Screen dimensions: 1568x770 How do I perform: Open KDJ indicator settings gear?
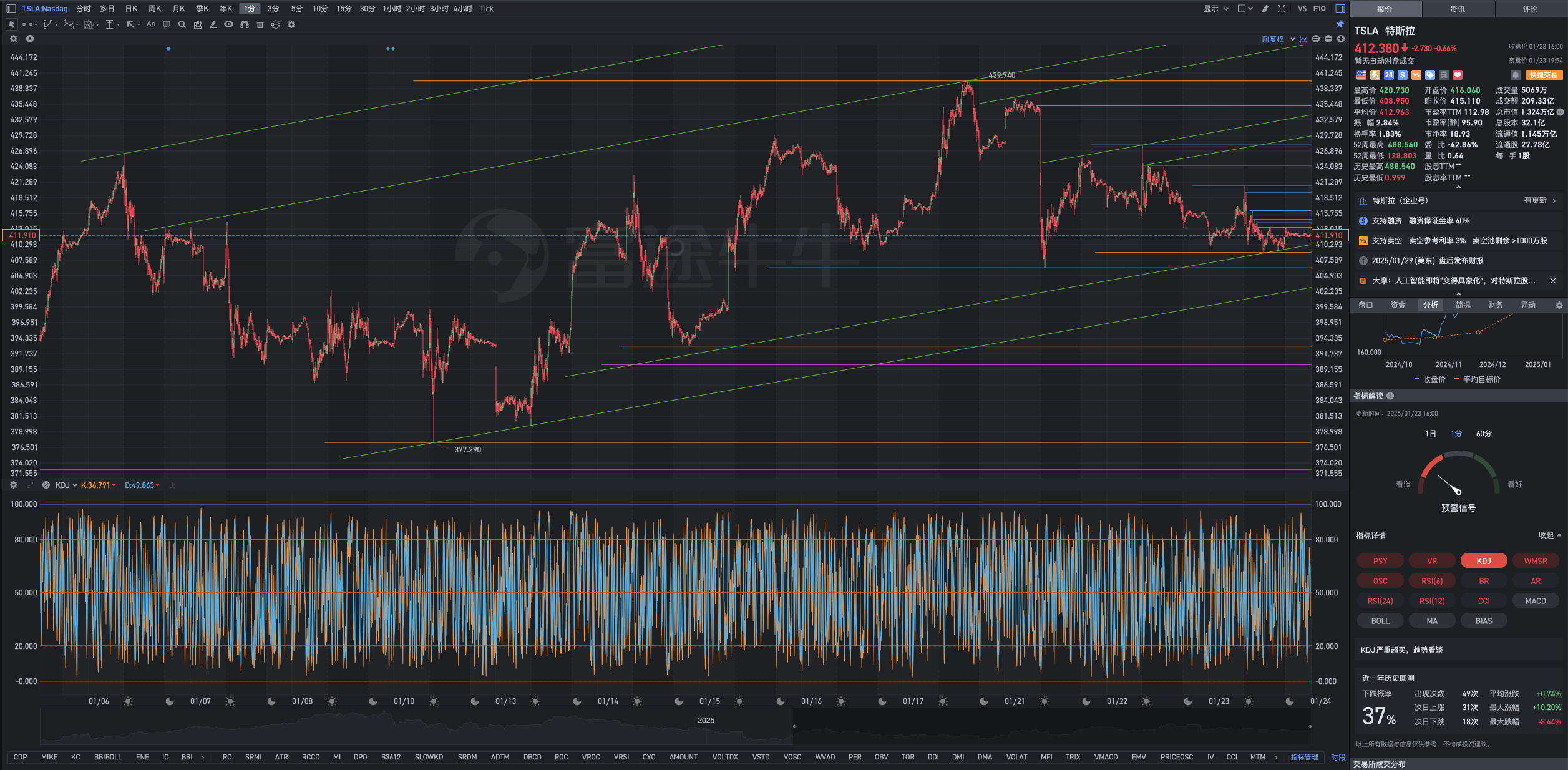14,485
